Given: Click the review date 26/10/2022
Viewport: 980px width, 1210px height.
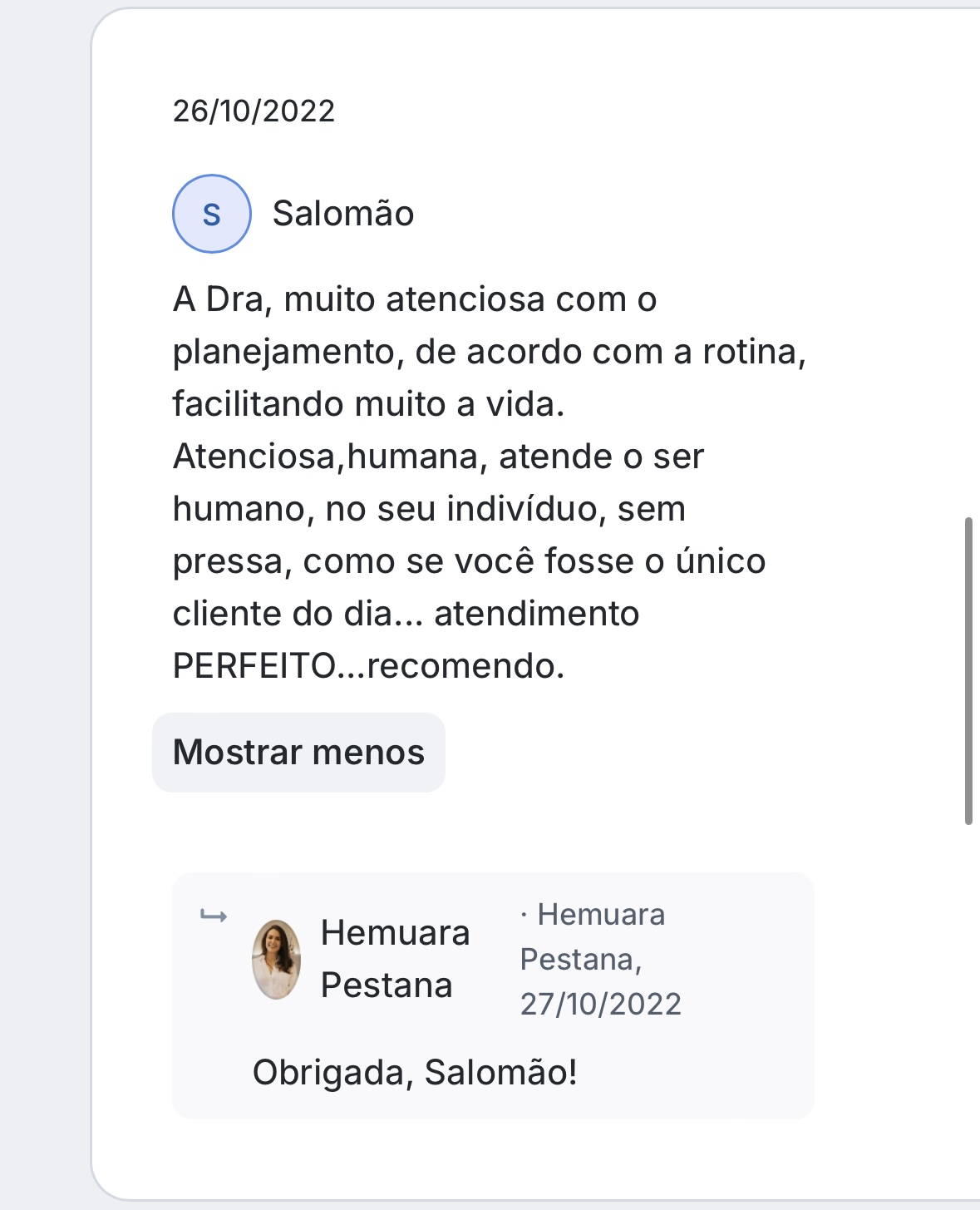Looking at the screenshot, I should [x=254, y=111].
